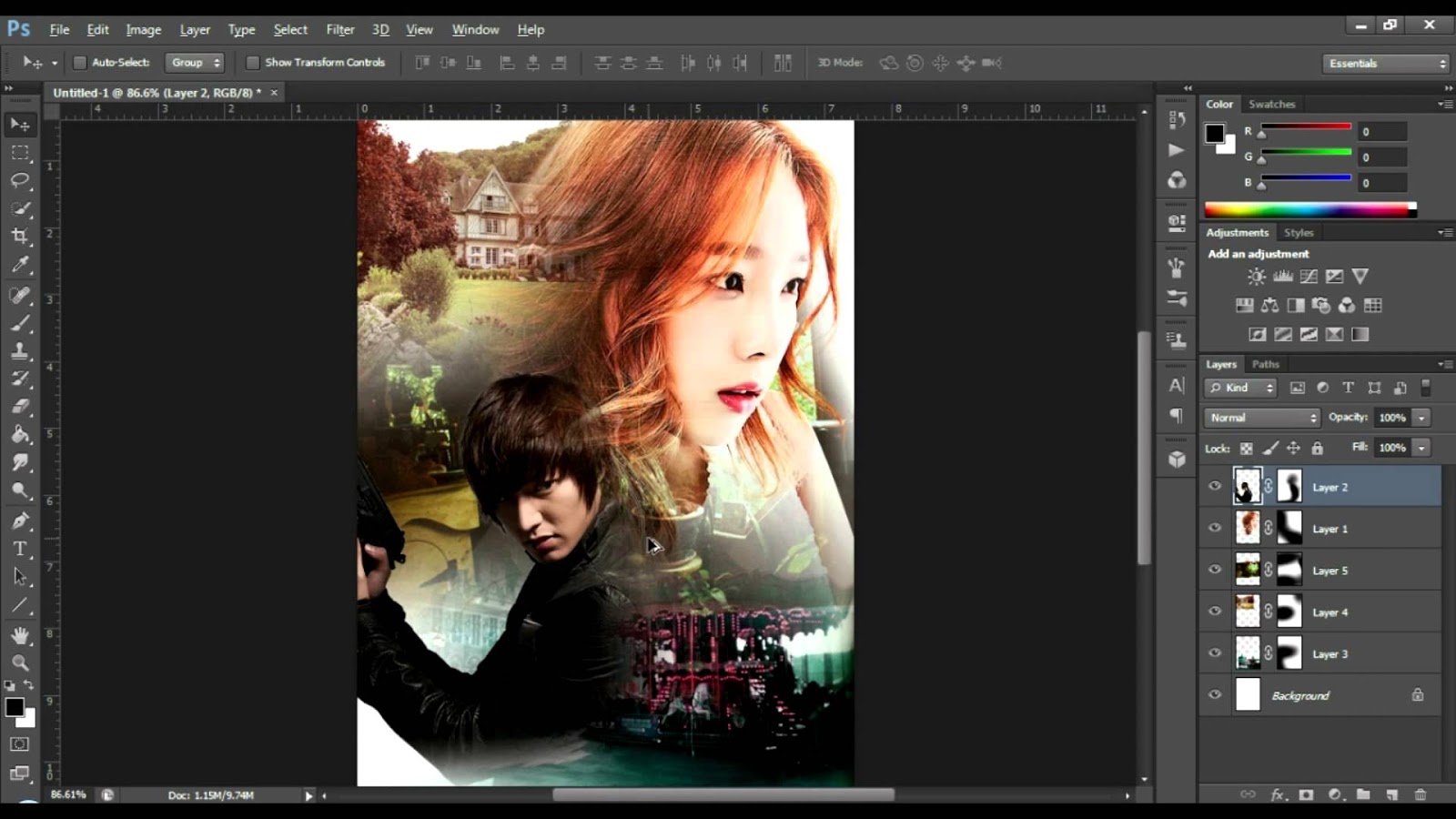1456x819 pixels.
Task: Click the color spectrum ramp
Action: (1309, 210)
